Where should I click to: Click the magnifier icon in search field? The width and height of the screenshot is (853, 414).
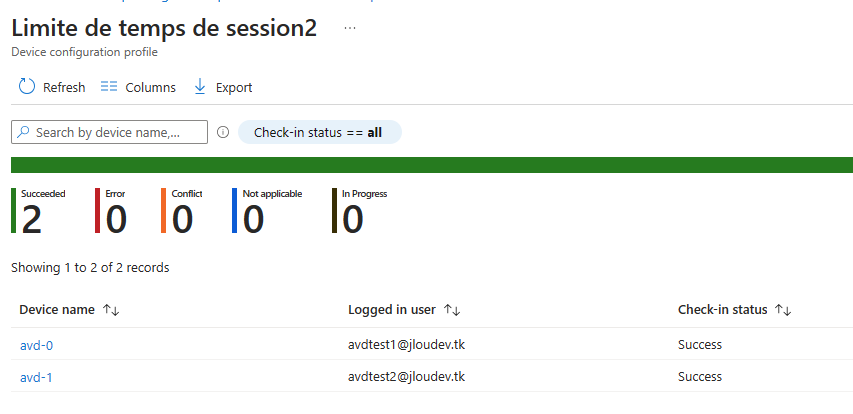click(23, 132)
